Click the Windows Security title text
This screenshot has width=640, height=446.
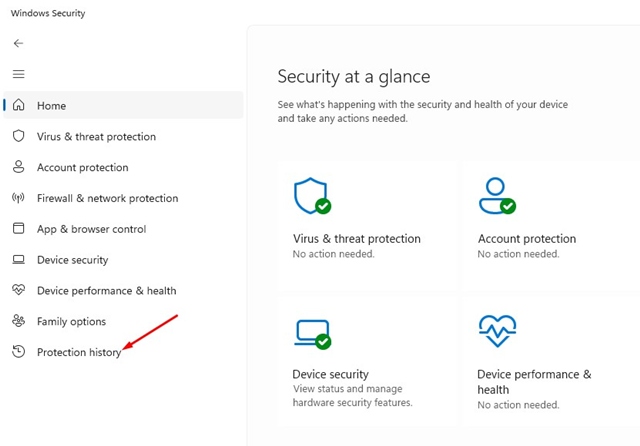(47, 13)
